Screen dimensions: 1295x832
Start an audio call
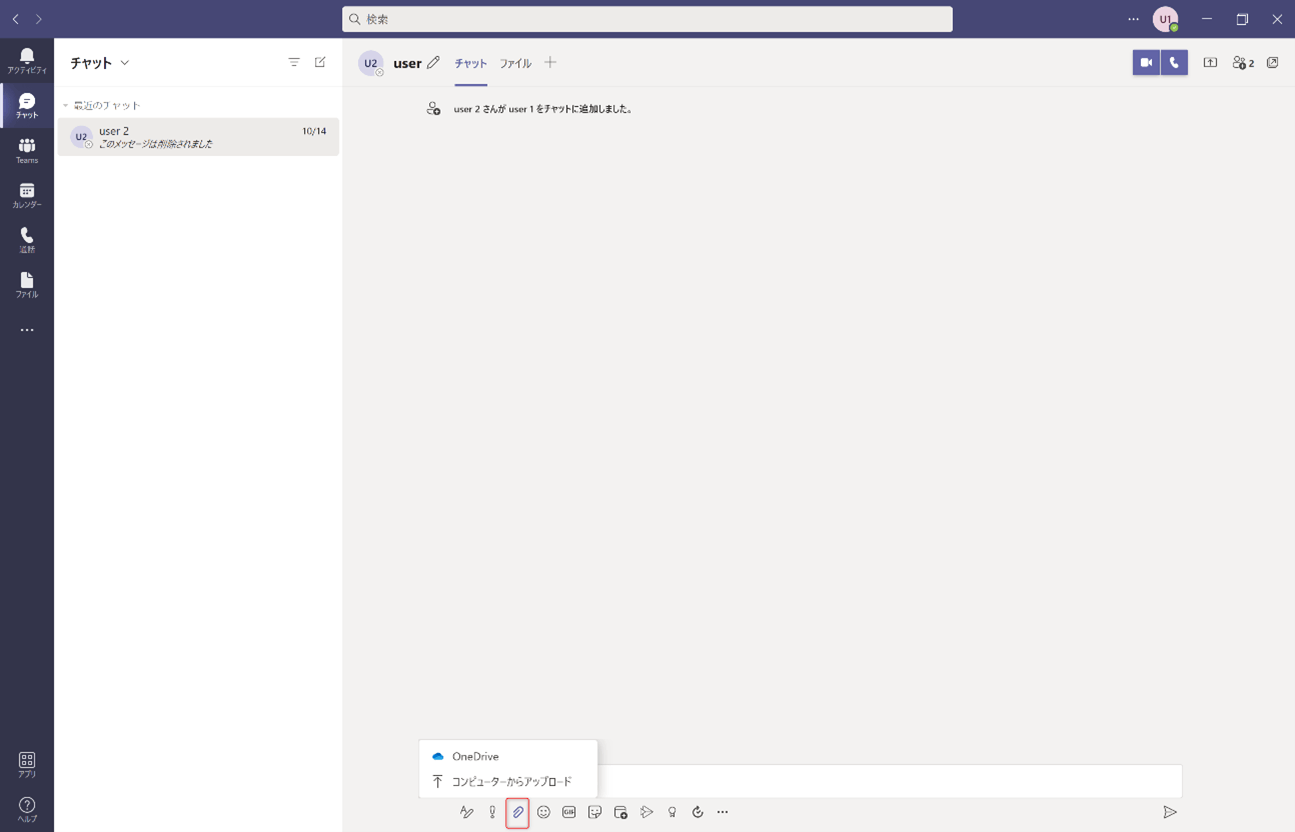[1174, 62]
